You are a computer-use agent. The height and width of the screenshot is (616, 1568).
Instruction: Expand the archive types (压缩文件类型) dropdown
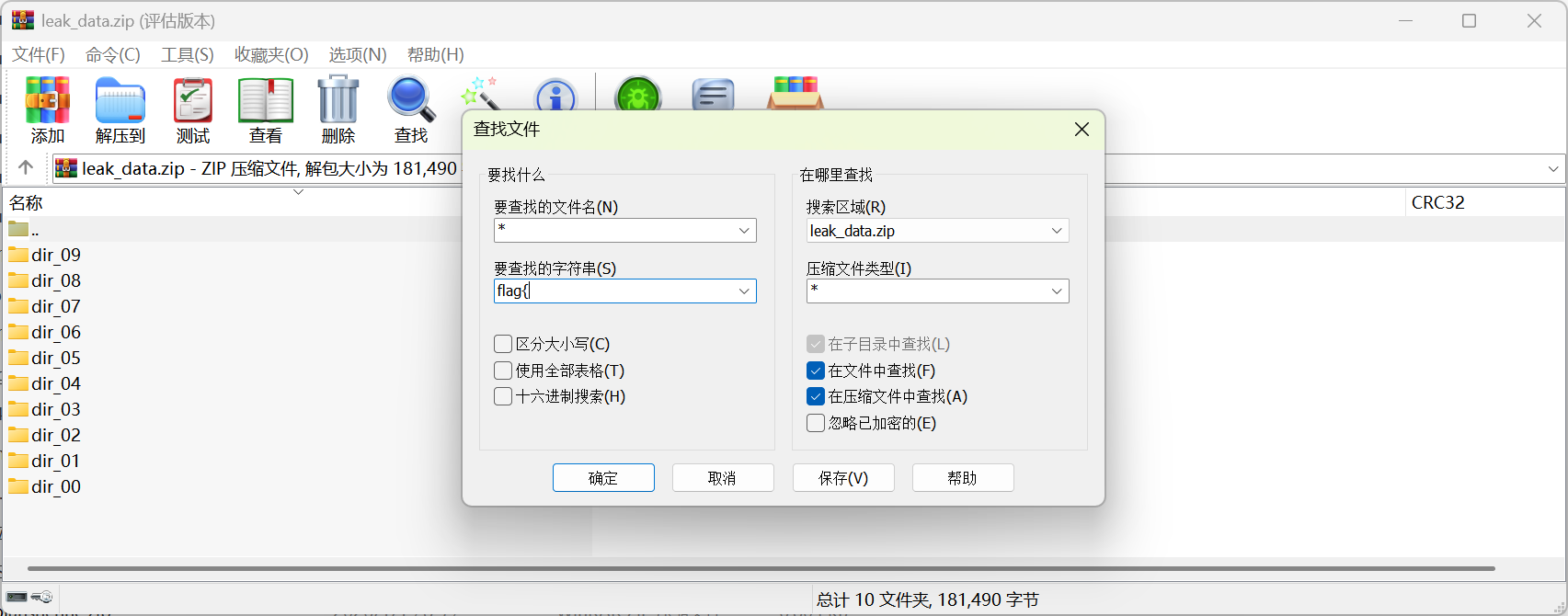(1057, 291)
